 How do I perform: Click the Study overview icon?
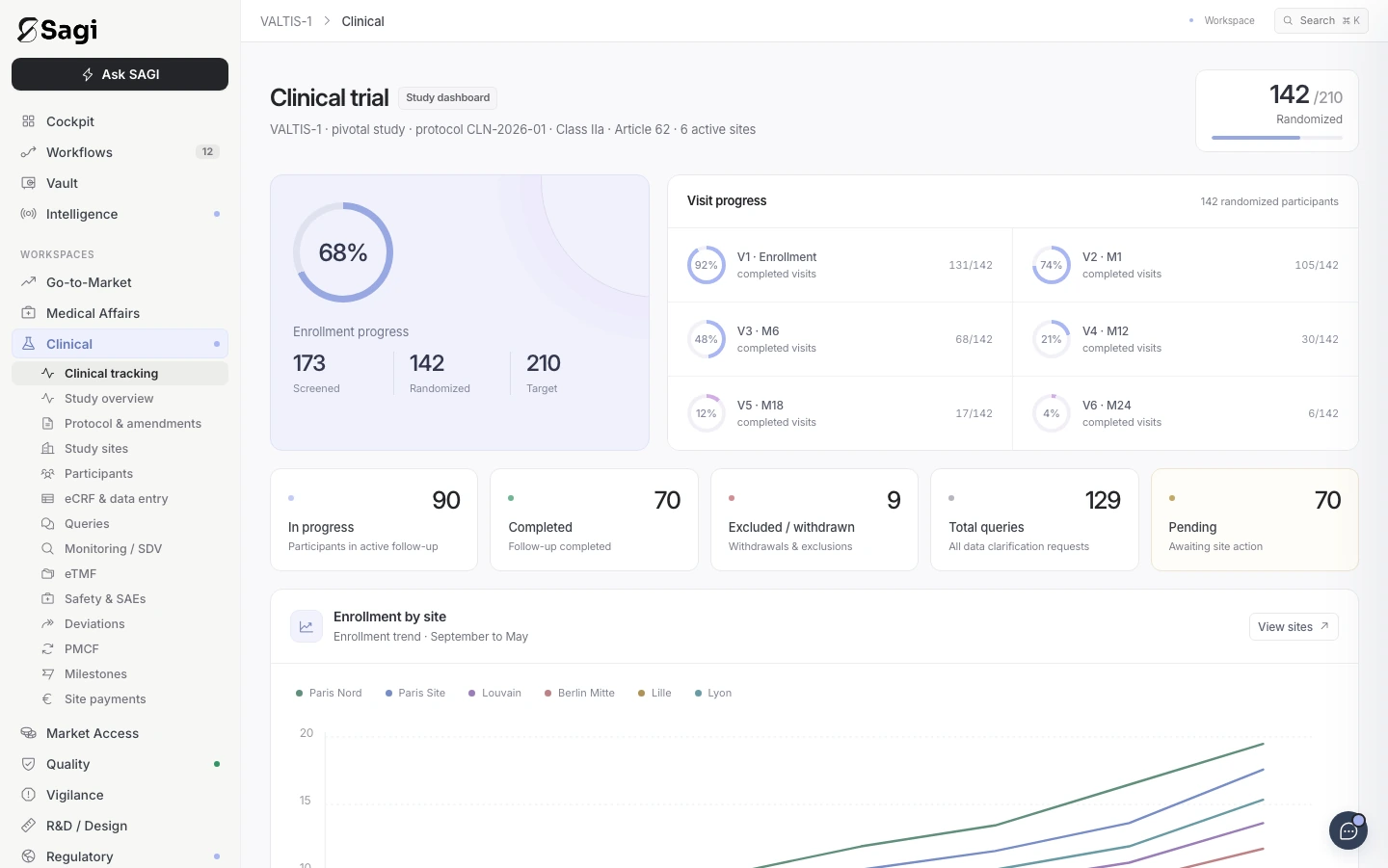coord(47,398)
